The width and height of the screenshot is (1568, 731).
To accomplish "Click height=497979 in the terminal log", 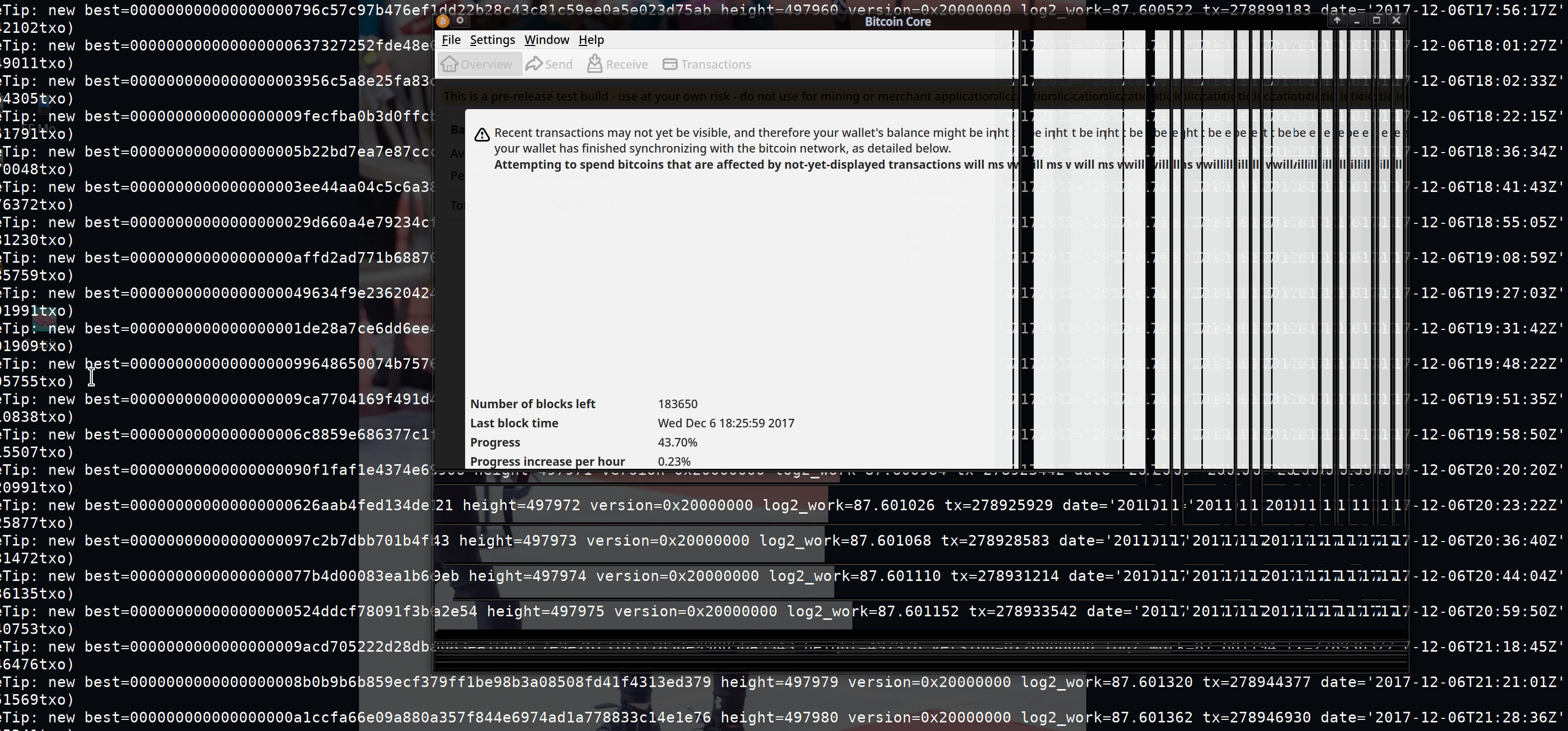I will point(779,681).
